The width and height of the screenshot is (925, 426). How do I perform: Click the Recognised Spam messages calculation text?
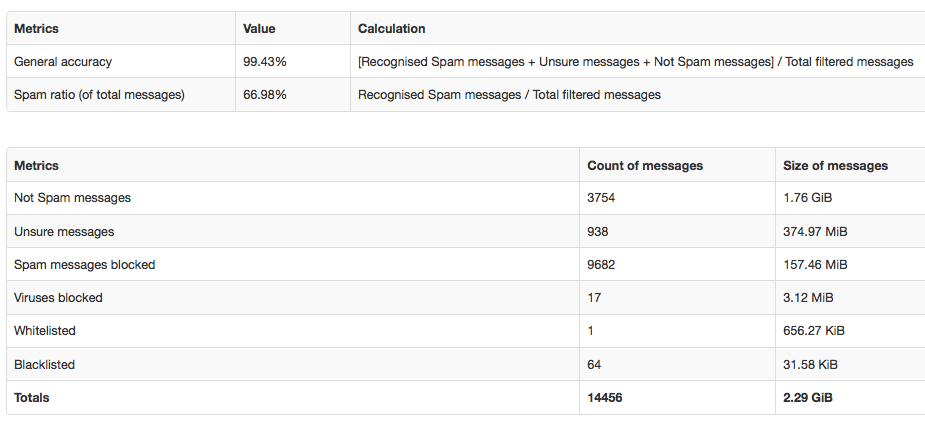click(x=509, y=94)
